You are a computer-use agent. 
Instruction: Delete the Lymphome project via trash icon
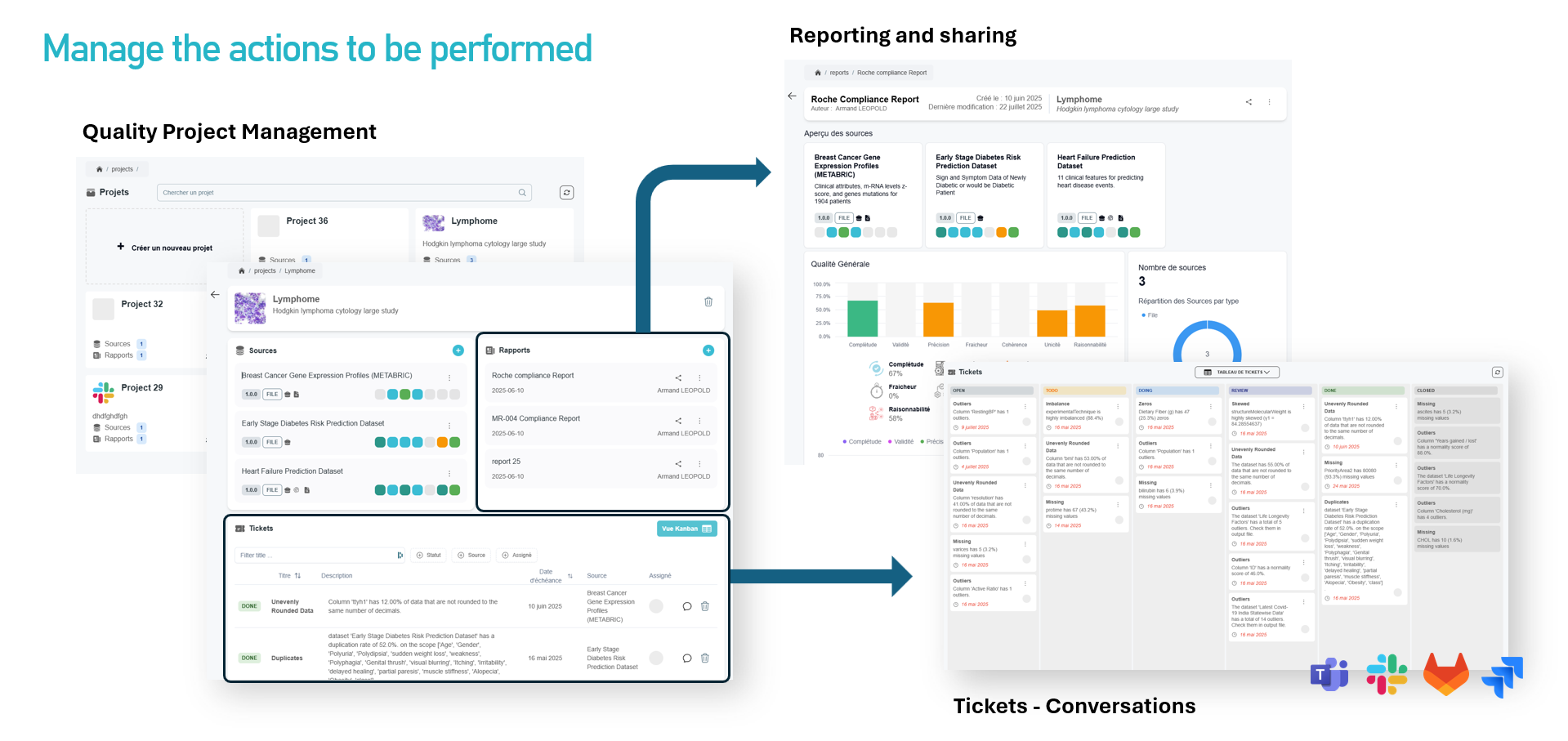(x=708, y=302)
